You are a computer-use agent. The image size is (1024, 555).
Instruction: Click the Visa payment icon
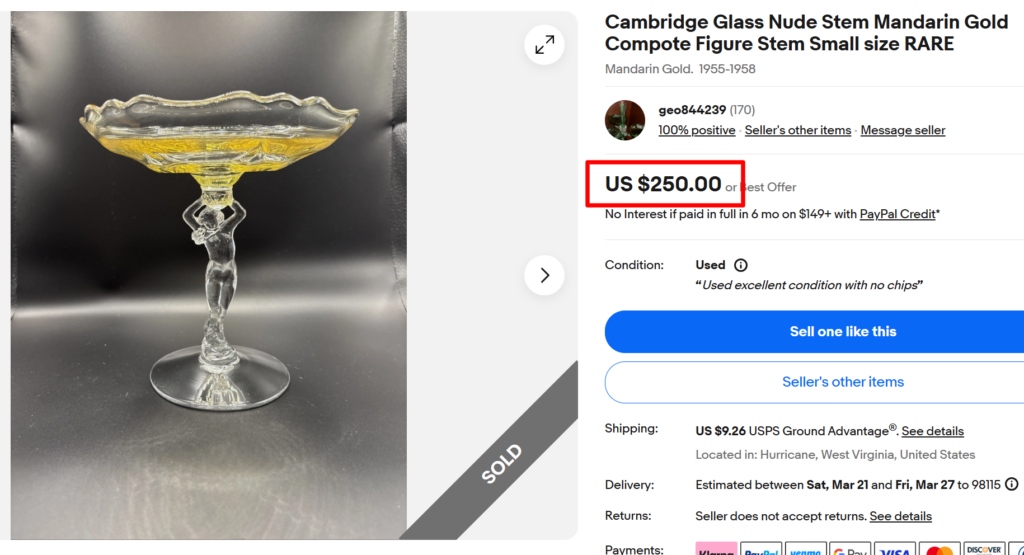(x=896, y=549)
